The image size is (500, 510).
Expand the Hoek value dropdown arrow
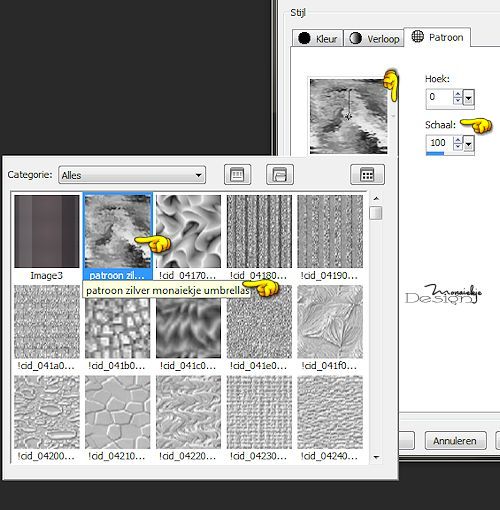(468, 98)
